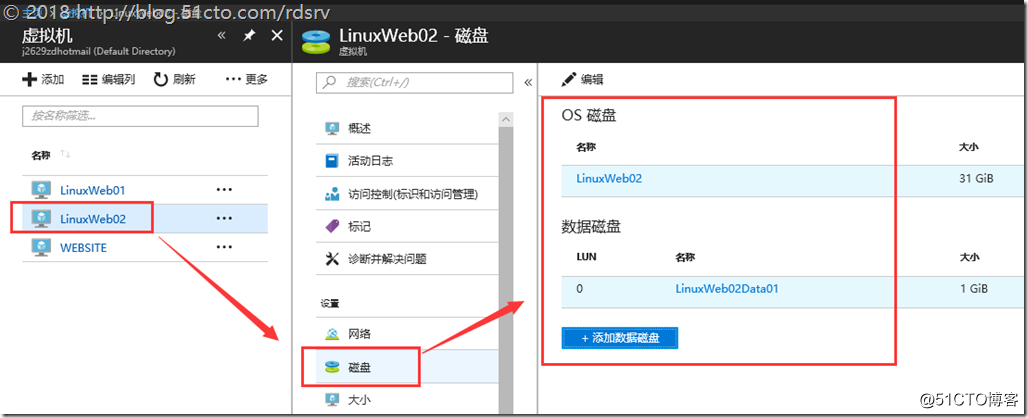Open the More ellipsis menu in the toolbar
Screen dimensions: 1028x418
coord(247,80)
